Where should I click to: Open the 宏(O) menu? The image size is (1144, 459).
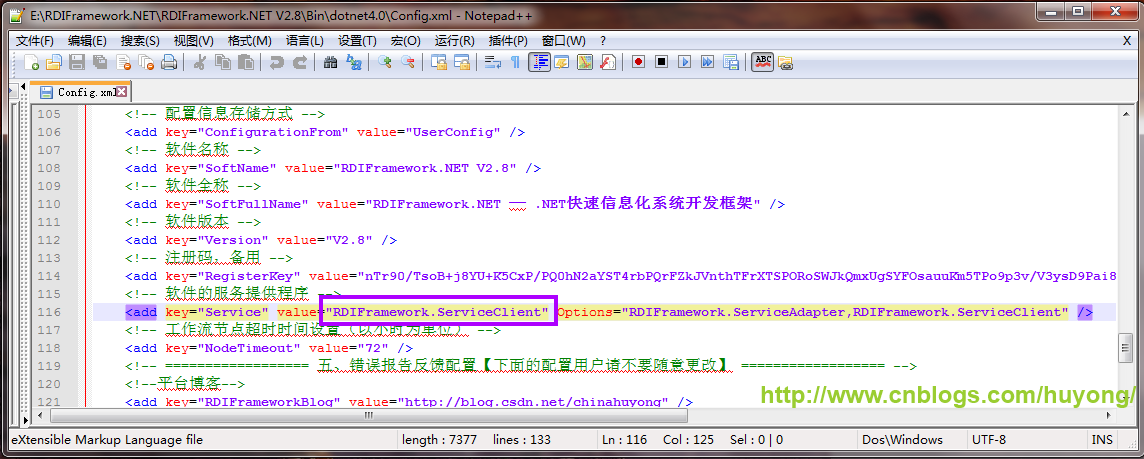[x=406, y=41]
